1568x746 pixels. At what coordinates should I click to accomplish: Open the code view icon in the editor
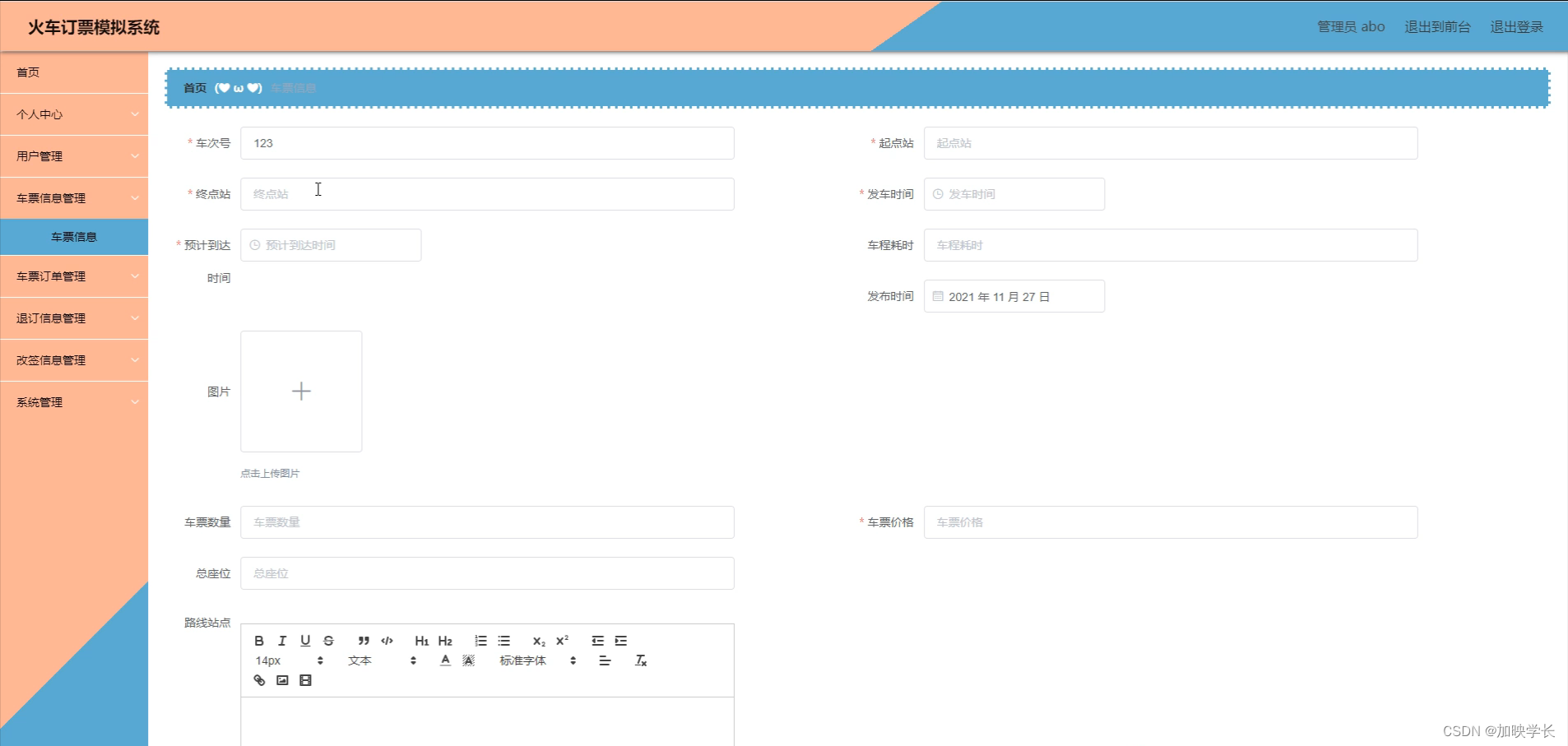[x=387, y=641]
